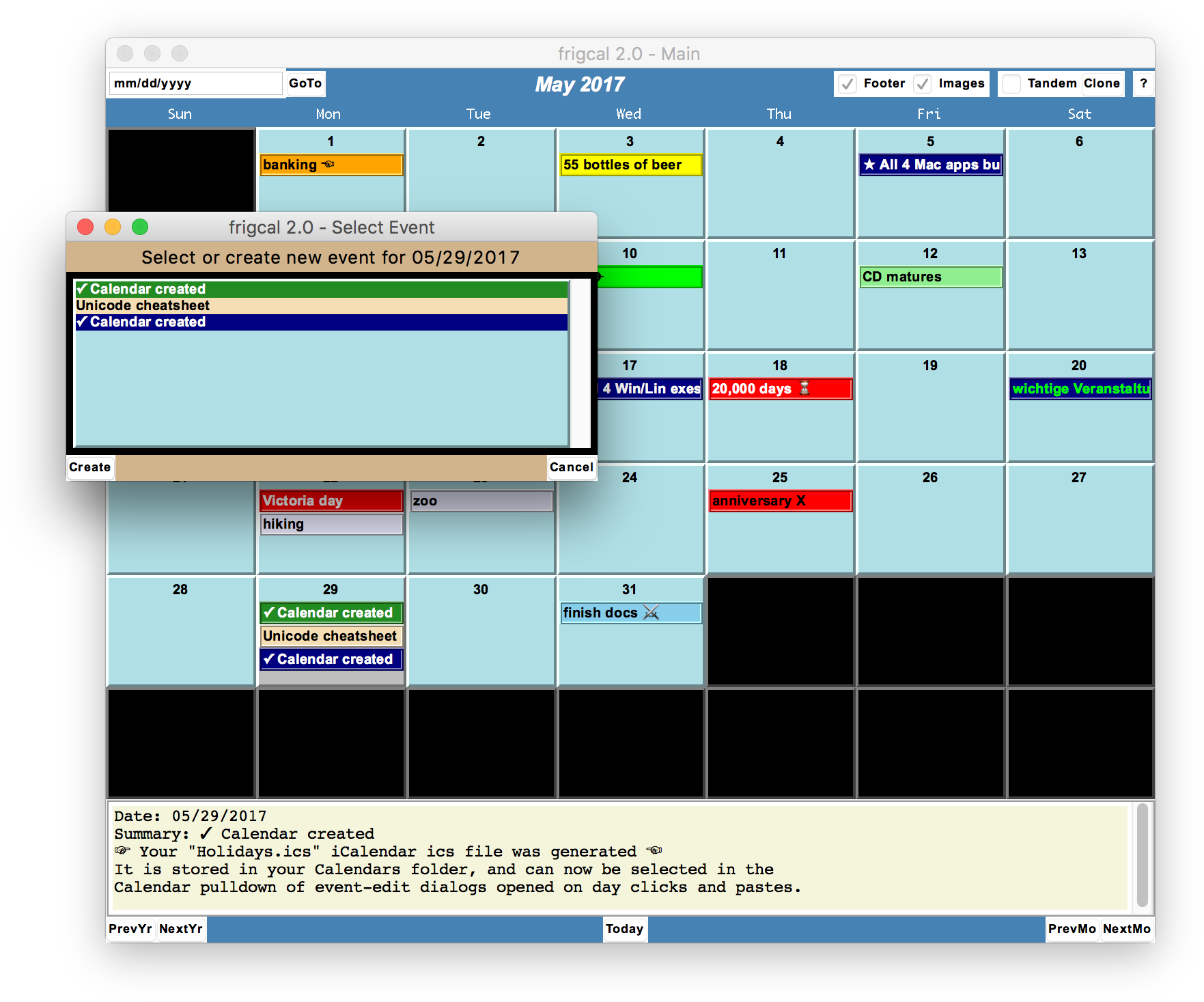Open the wichtige Veranstaltung event
The height and width of the screenshot is (1002, 1204).
tap(1080, 389)
